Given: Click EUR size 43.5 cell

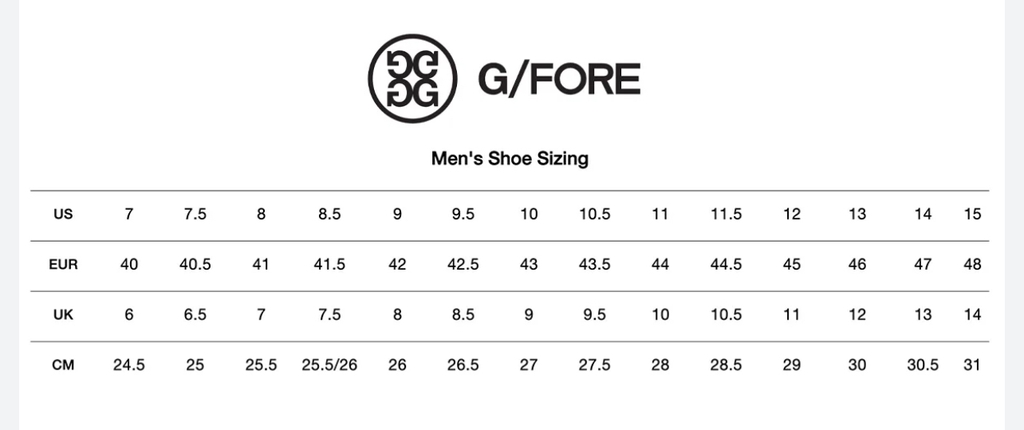Looking at the screenshot, I should (x=595, y=265).
